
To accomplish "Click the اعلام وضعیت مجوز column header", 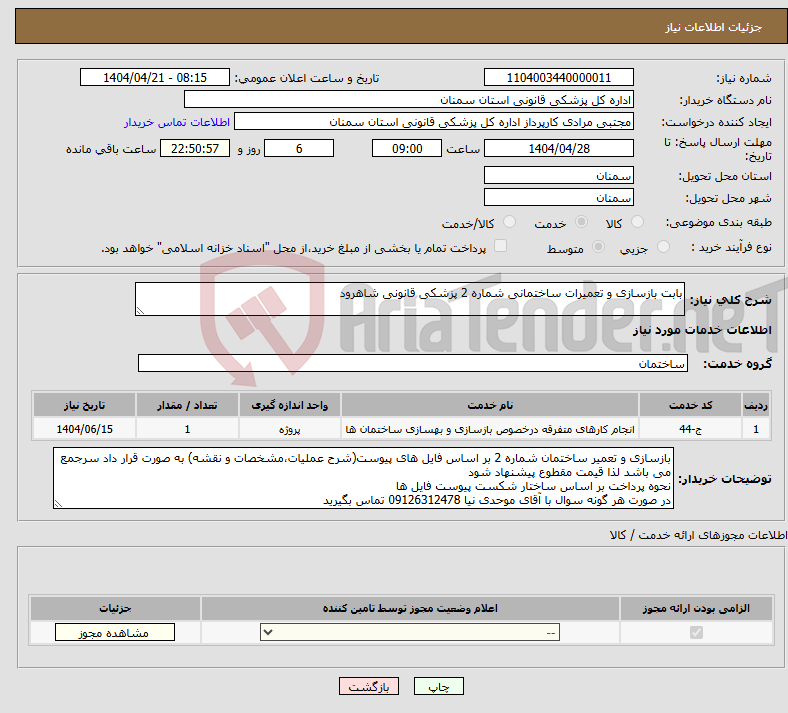I will point(410,608).
